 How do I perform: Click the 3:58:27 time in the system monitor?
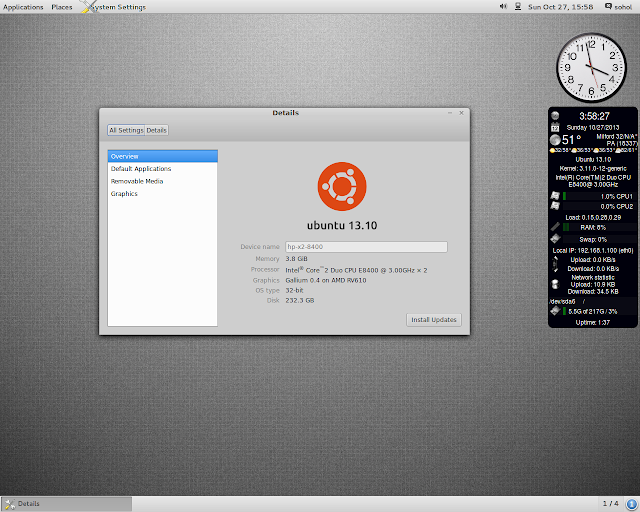594,116
